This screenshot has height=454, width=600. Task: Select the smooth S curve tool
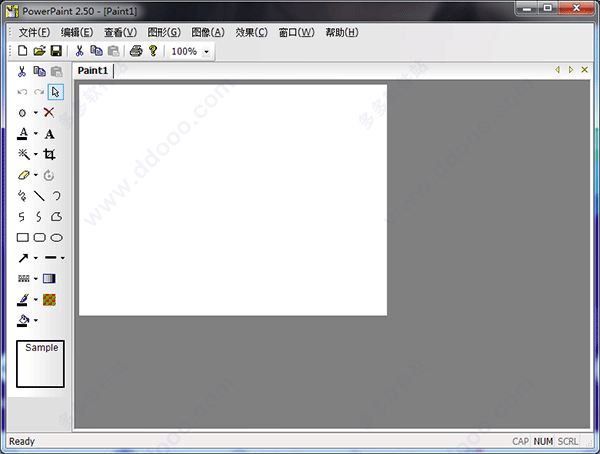[39, 217]
